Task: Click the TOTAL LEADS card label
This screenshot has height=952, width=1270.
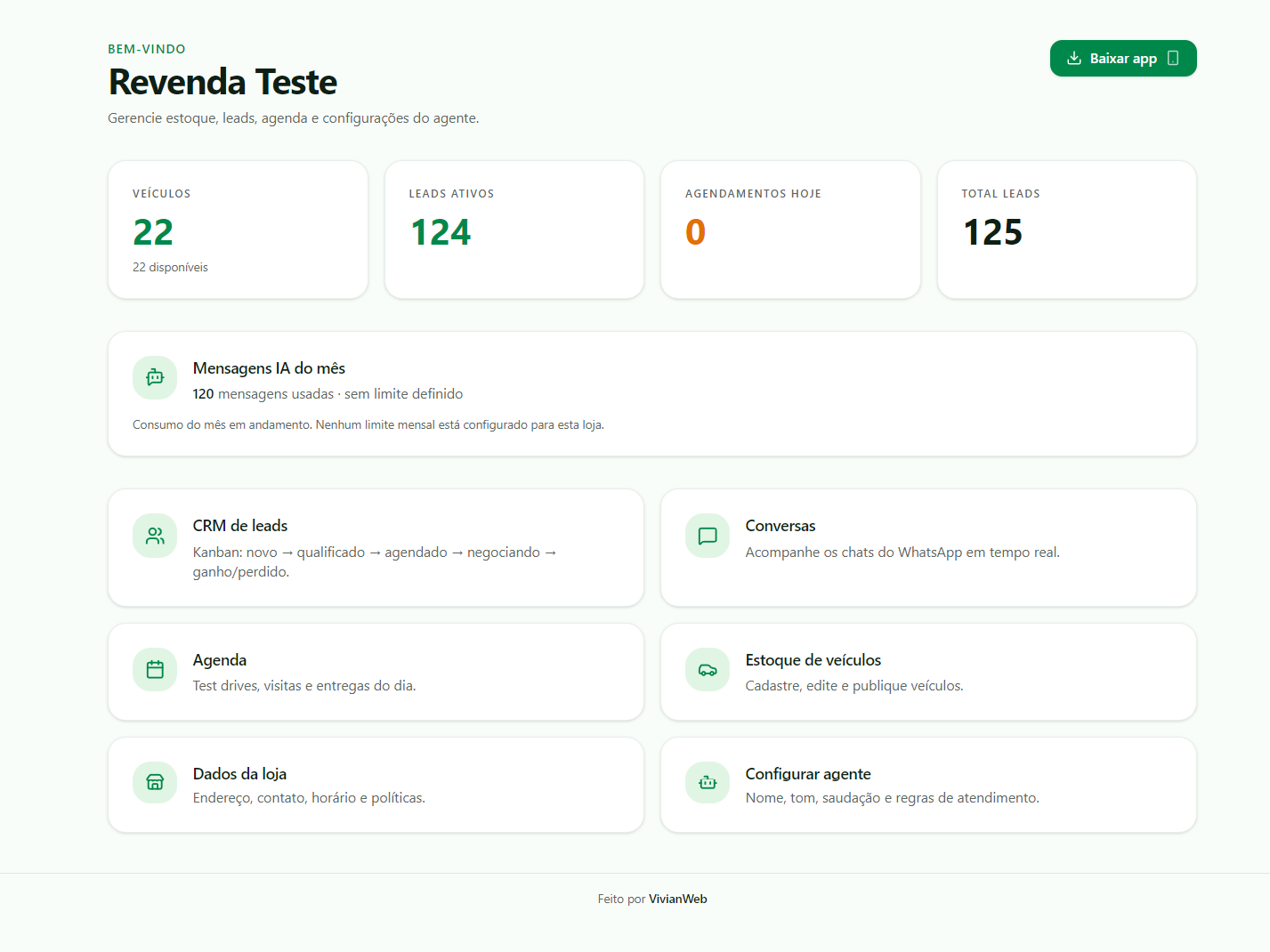Action: point(1000,194)
